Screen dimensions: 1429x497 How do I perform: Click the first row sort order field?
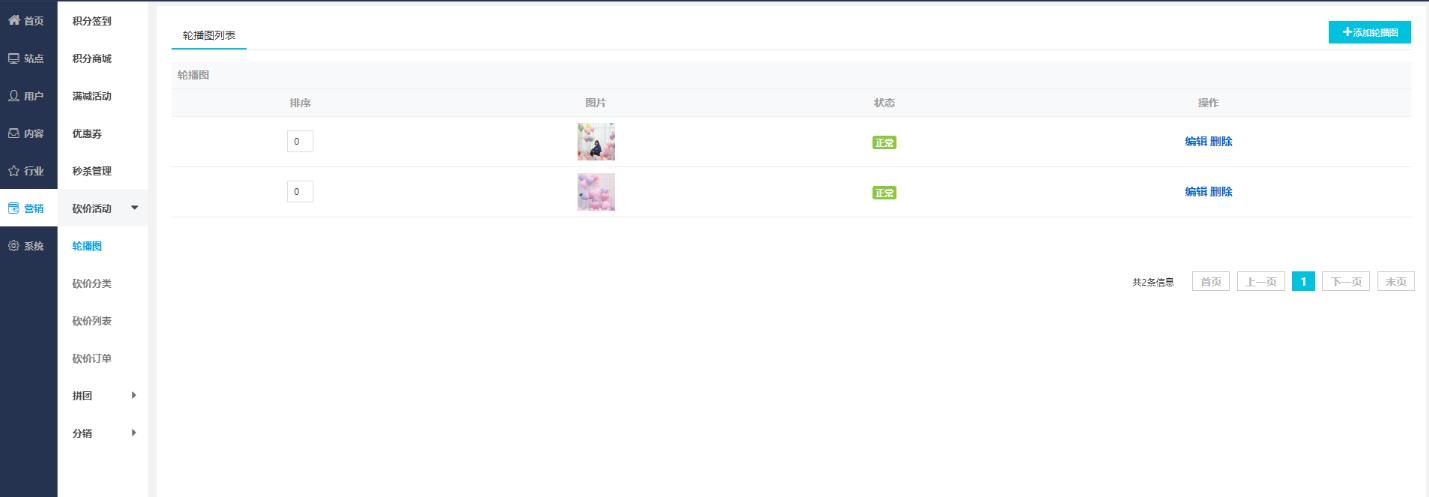tap(300, 141)
